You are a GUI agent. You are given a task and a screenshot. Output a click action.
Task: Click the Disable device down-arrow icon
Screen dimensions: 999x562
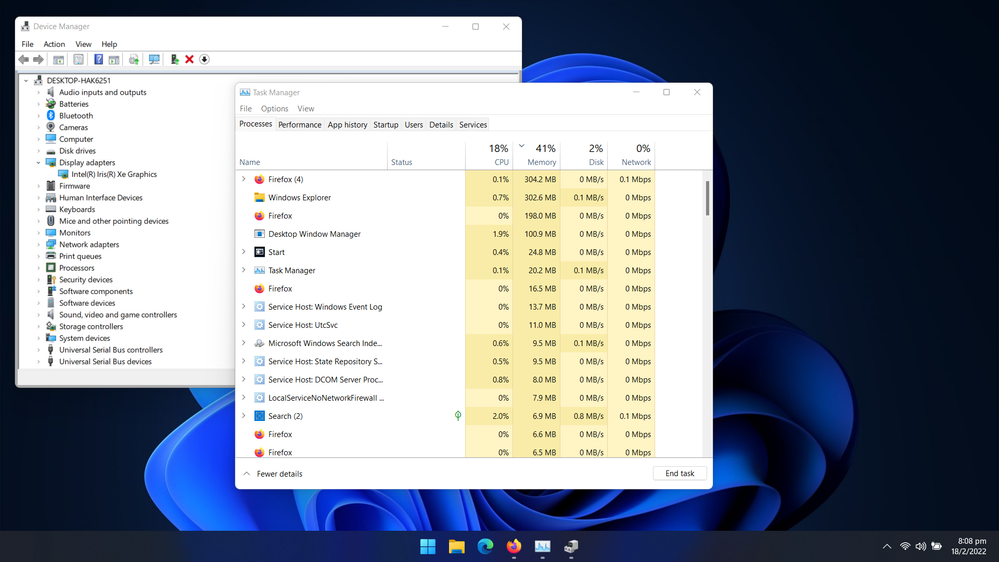click(204, 59)
